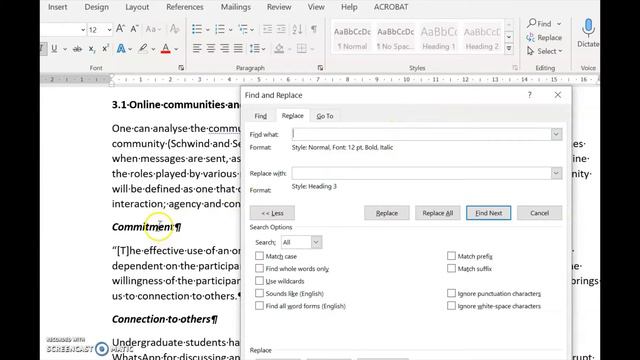Image resolution: width=640 pixels, height=360 pixels.
Task: Collapse options with << Less button
Action: [x=272, y=213]
